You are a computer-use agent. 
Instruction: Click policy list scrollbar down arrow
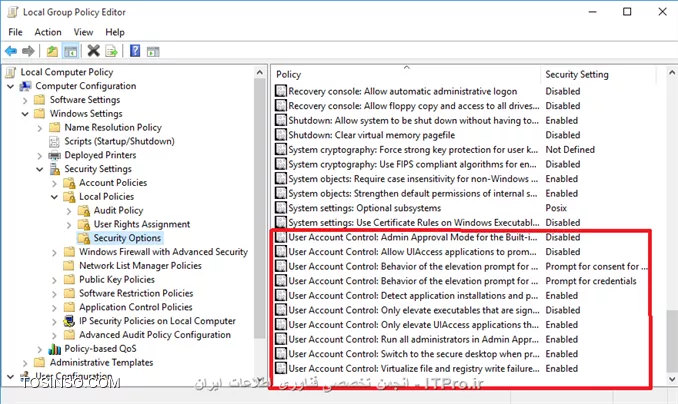coord(672,379)
